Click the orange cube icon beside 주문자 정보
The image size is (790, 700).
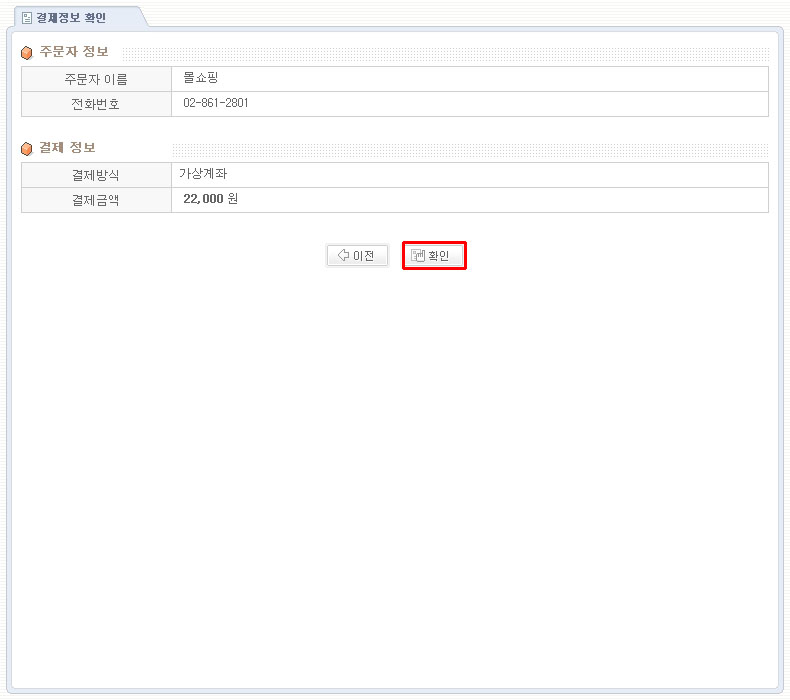[27, 52]
